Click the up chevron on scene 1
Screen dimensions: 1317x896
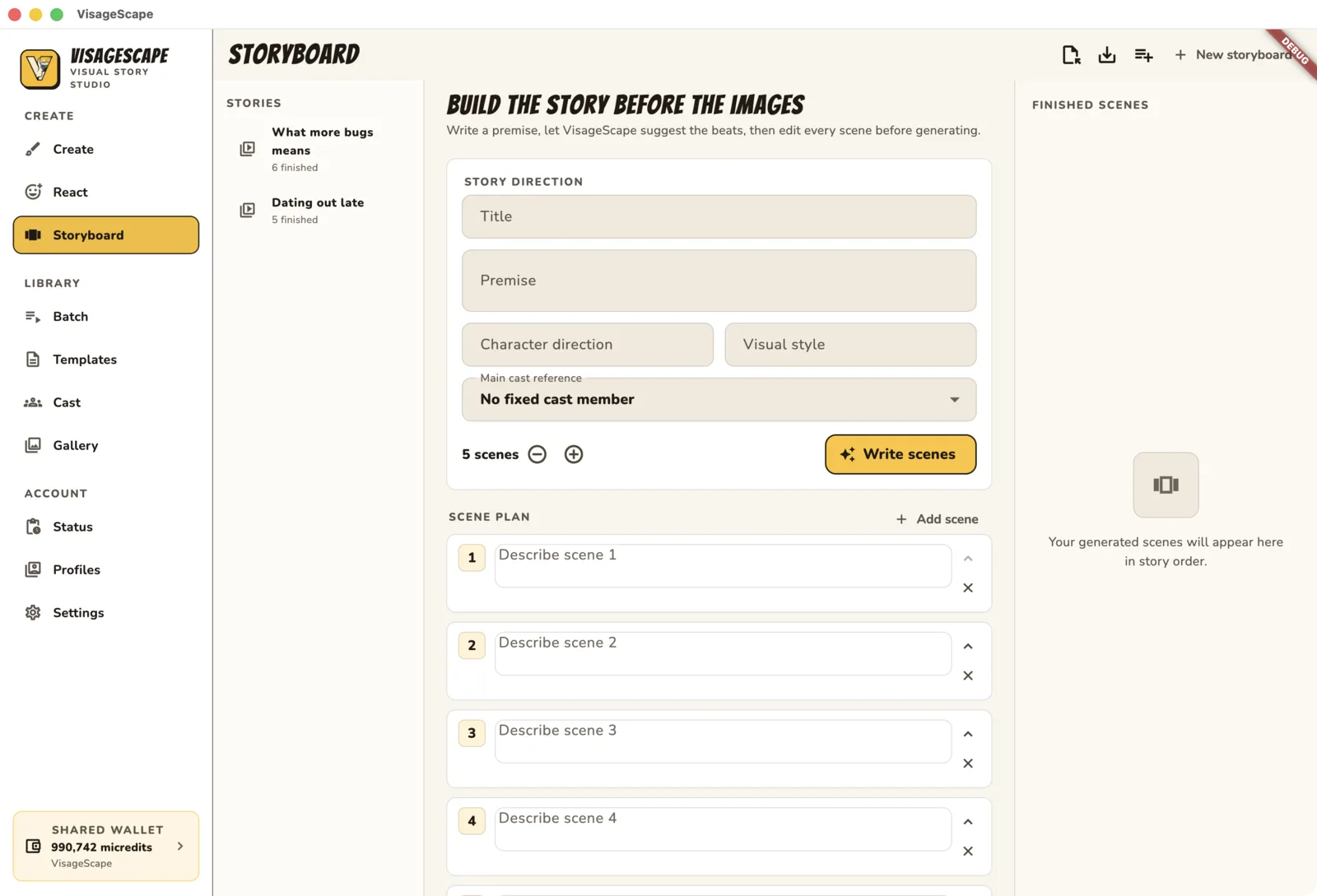[968, 559]
